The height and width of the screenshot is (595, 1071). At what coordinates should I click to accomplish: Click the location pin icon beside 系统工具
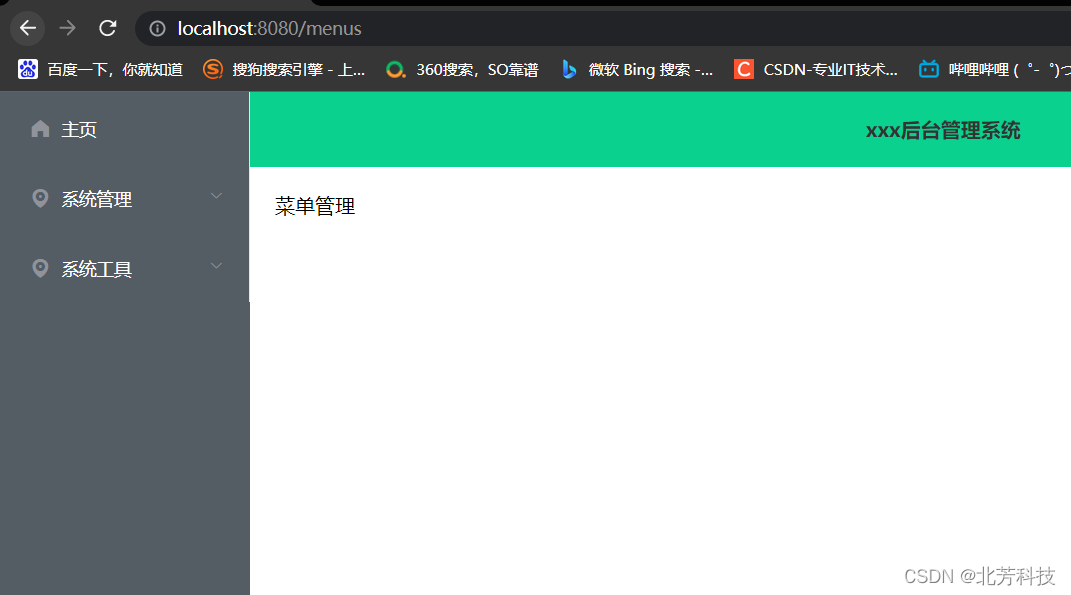[40, 268]
